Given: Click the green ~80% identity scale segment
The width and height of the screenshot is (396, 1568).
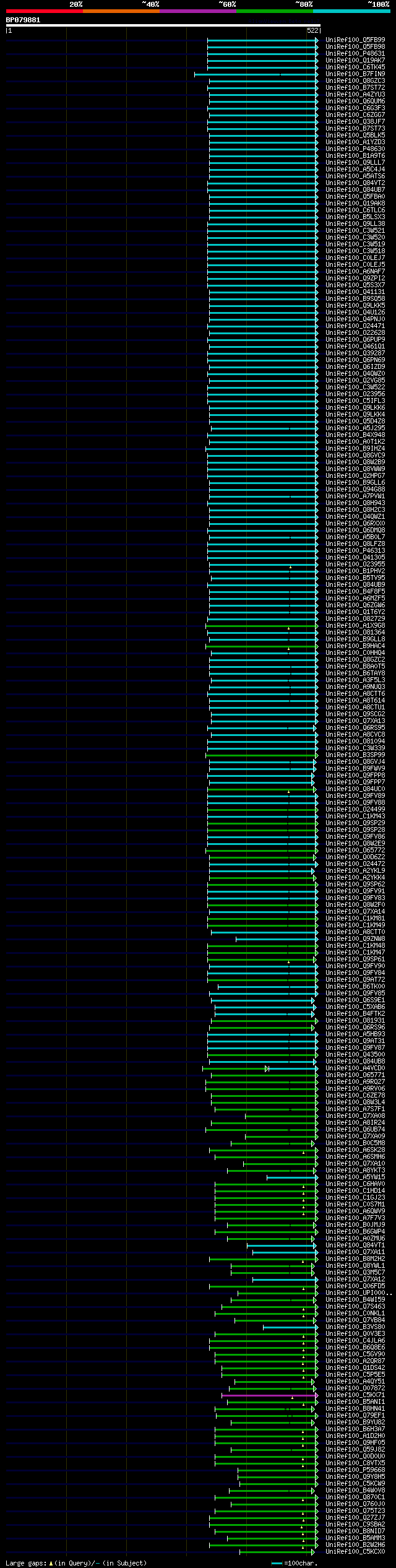Looking at the screenshot, I should click(275, 11).
